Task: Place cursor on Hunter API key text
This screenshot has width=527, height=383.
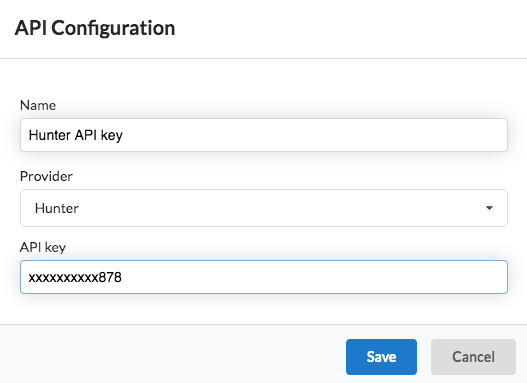Action: pos(76,135)
